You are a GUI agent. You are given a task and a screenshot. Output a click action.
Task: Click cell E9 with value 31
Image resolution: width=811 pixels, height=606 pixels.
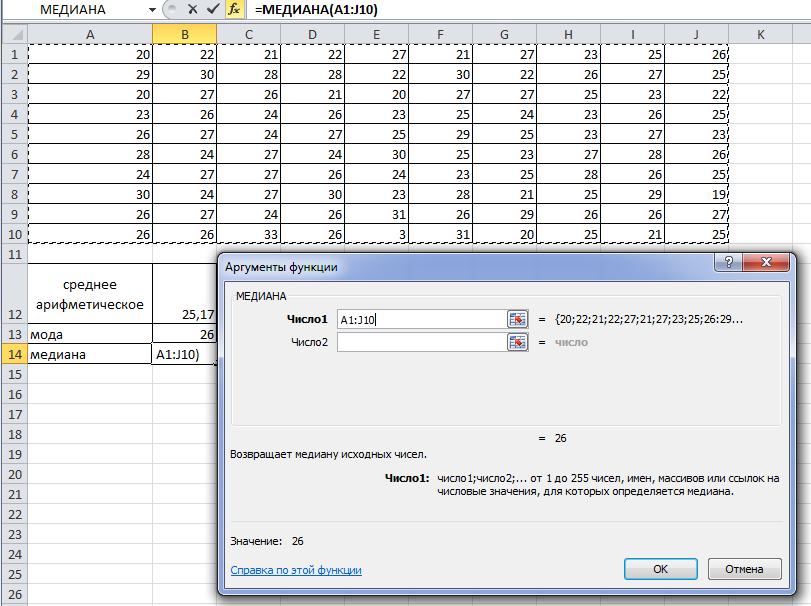(377, 214)
